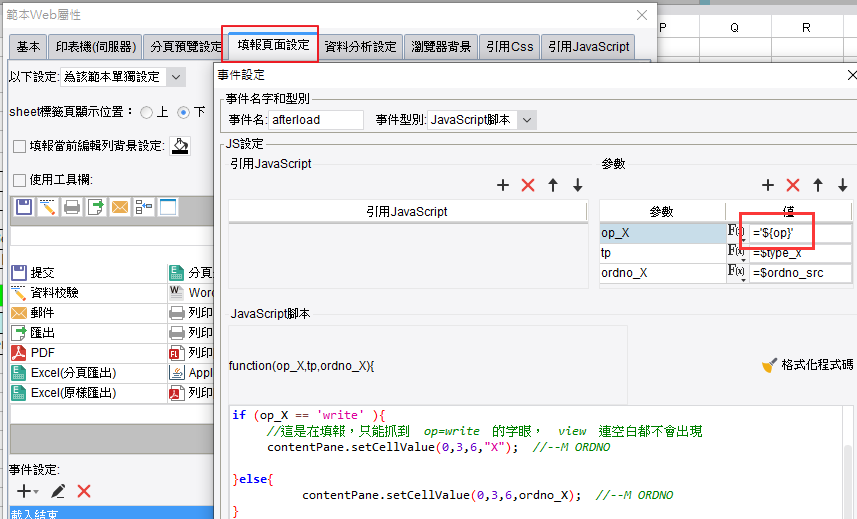
Task: Select 載入結束 event row
Action: [111, 513]
